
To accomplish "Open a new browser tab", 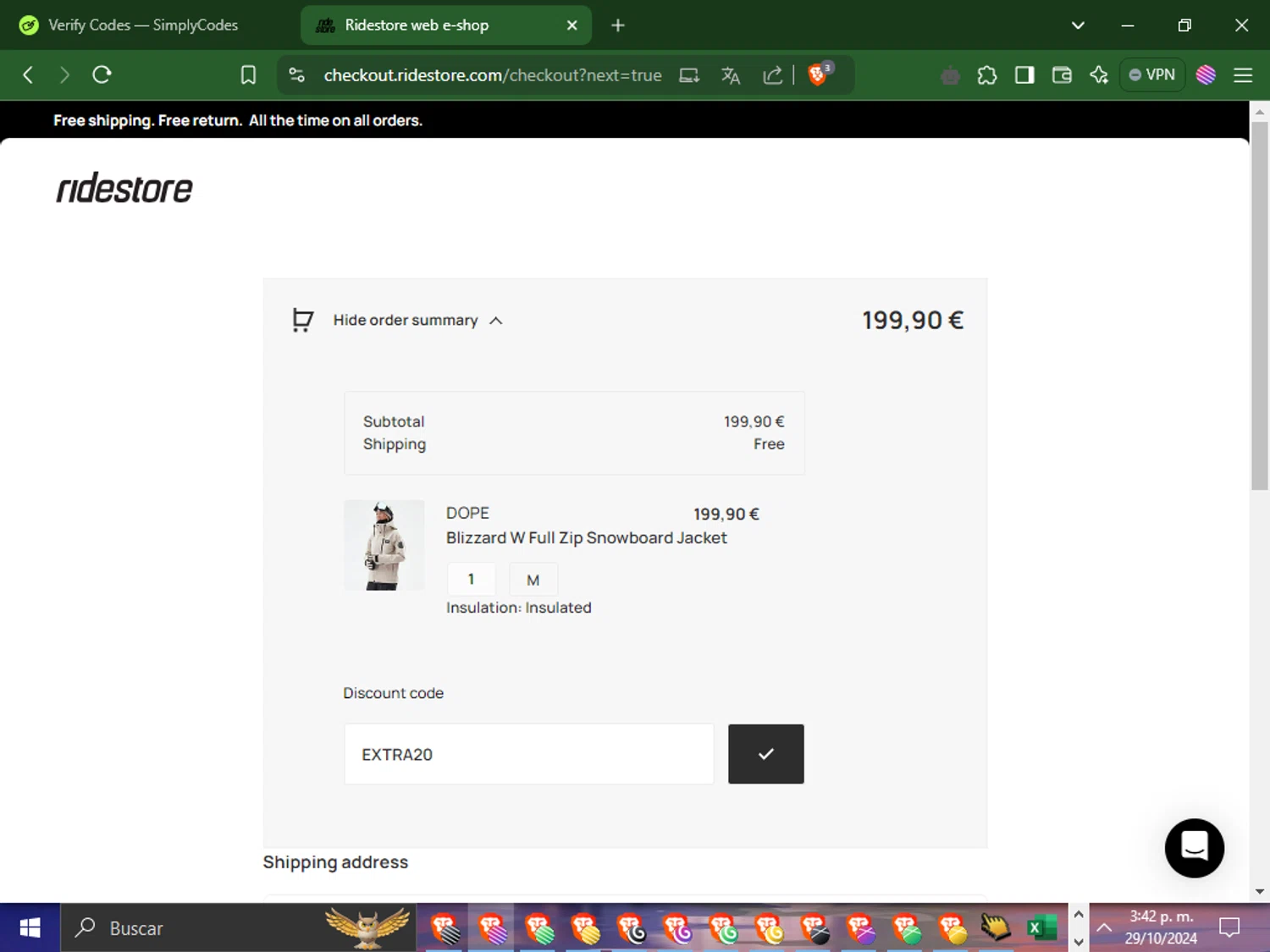I will (x=618, y=25).
